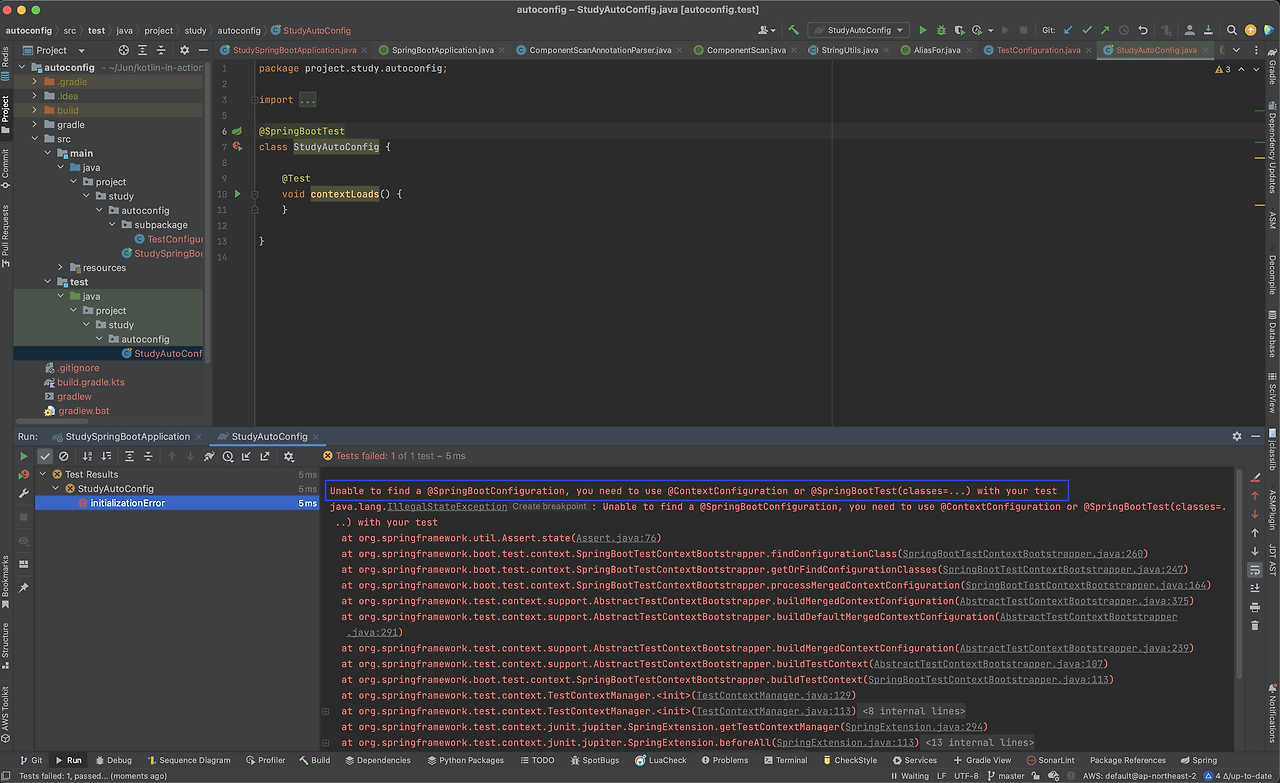Screen dimensions: 1280x783
Task: Toggle Show Ignored tests filter
Action: [64, 456]
